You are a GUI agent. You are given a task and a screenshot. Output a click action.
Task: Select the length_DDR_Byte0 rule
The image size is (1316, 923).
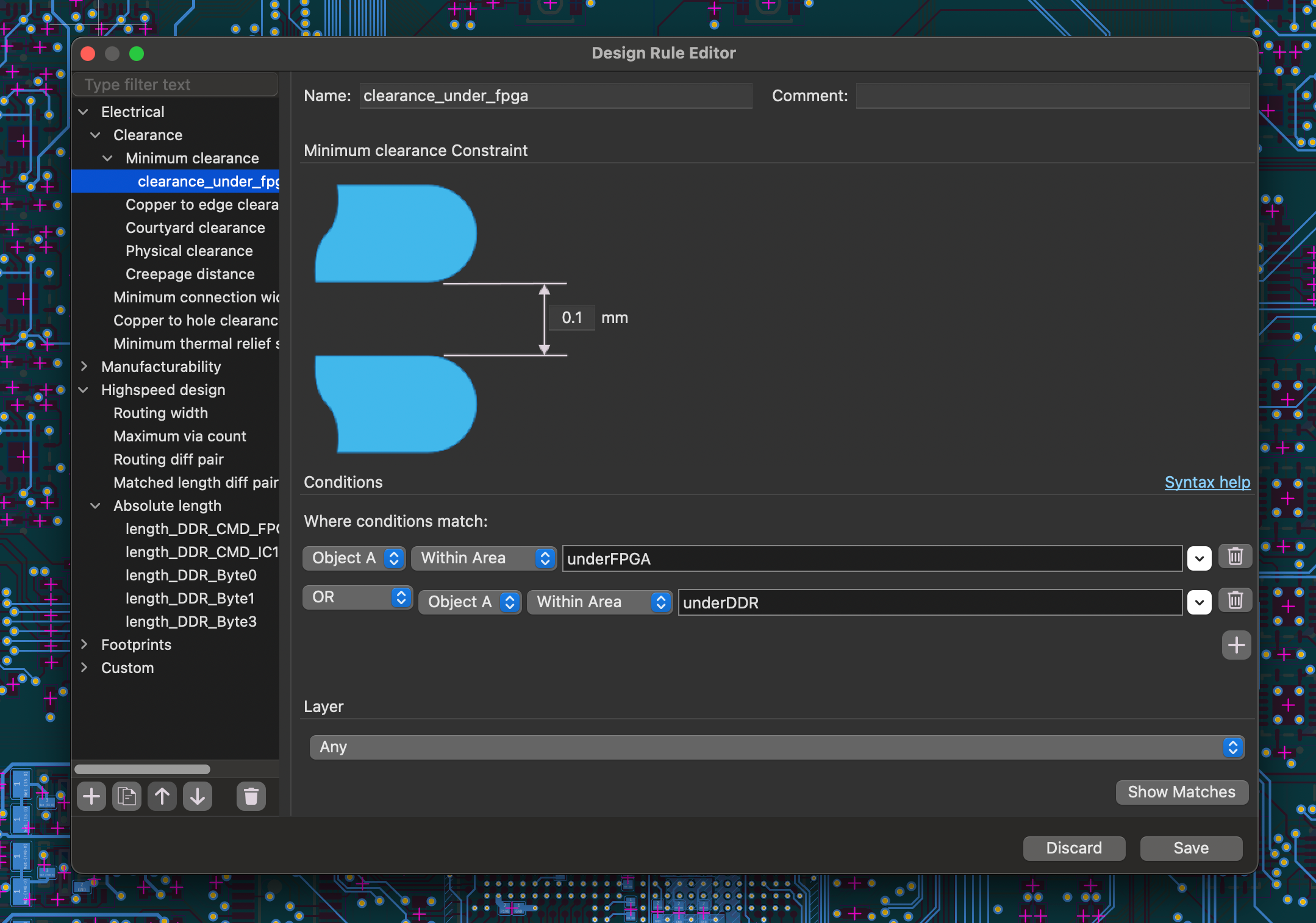coord(191,575)
